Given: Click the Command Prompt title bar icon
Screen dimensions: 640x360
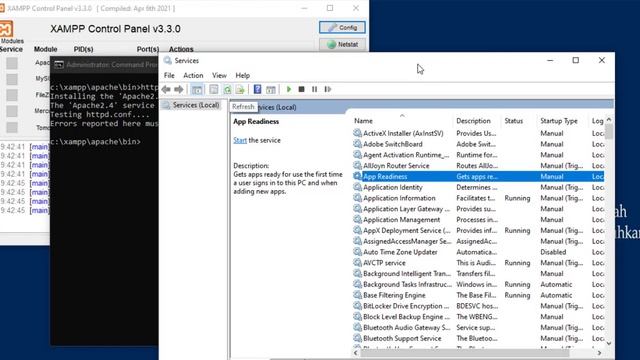Looking at the screenshot, I should 59,64.
